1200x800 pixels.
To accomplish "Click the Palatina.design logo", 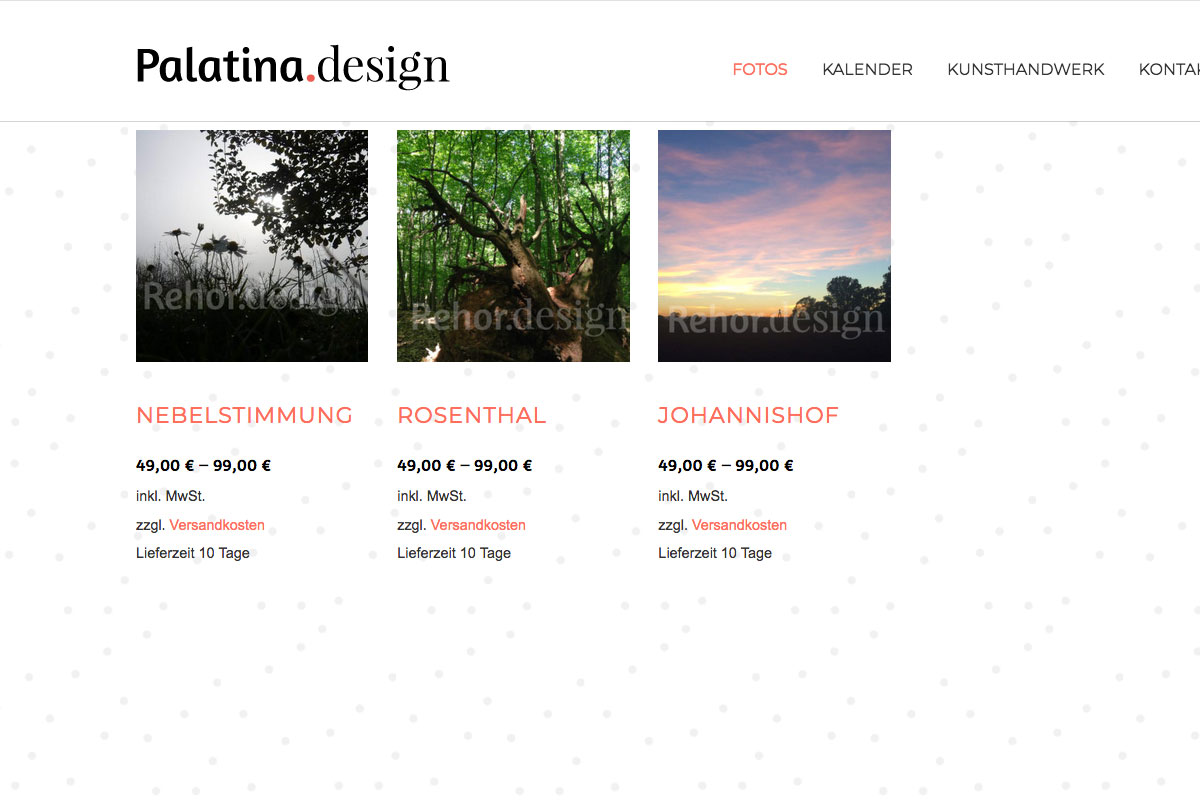I will pos(293,66).
